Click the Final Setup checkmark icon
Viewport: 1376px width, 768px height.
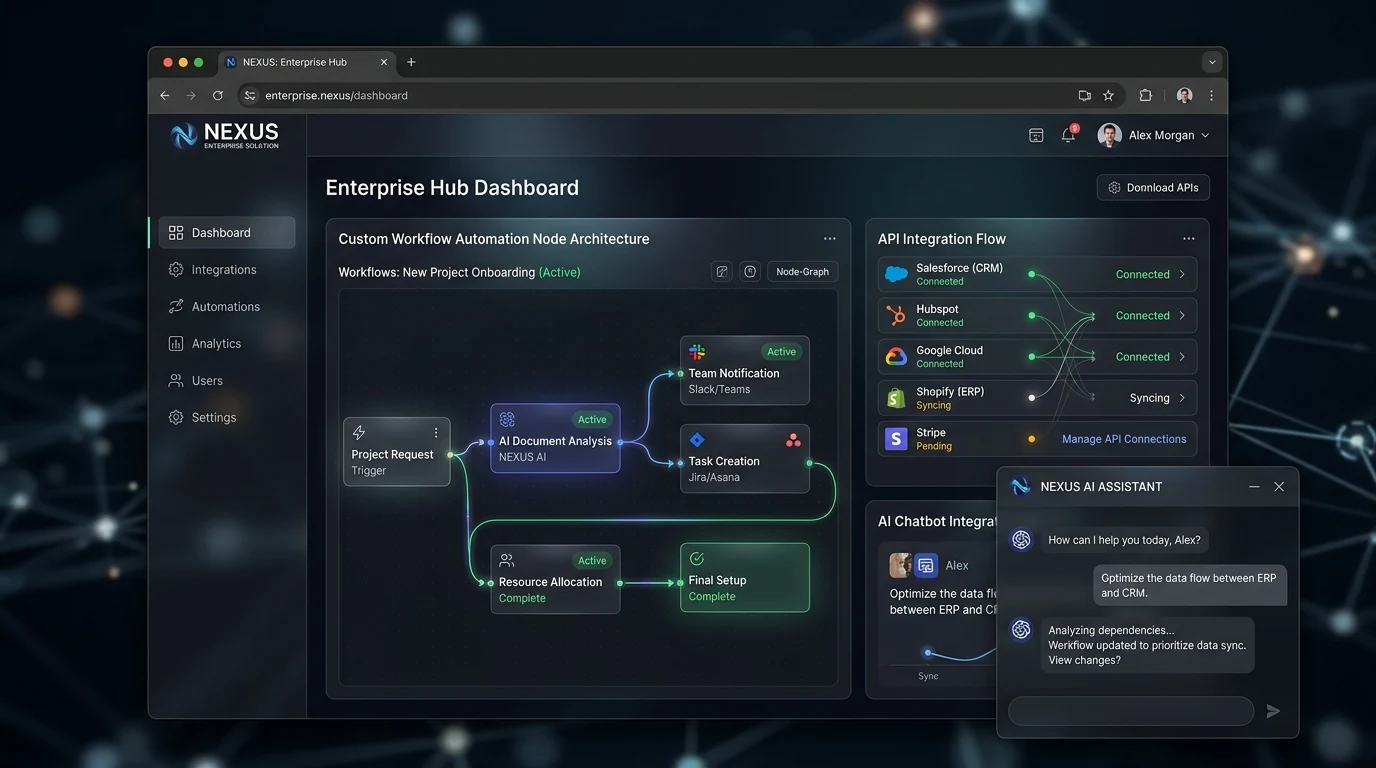coord(697,559)
